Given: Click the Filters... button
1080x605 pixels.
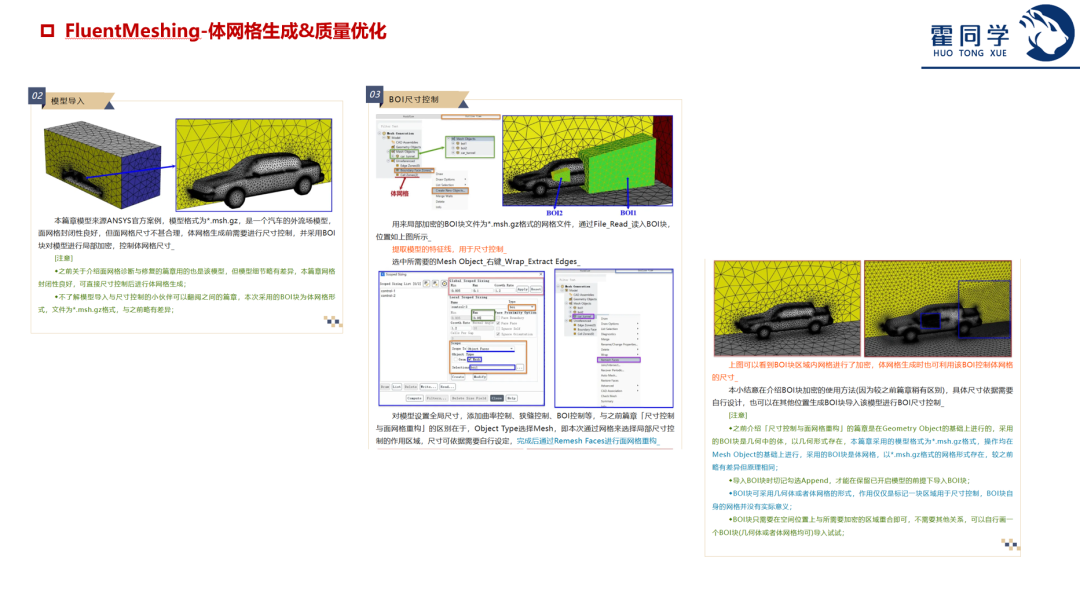Looking at the screenshot, I should [437, 398].
